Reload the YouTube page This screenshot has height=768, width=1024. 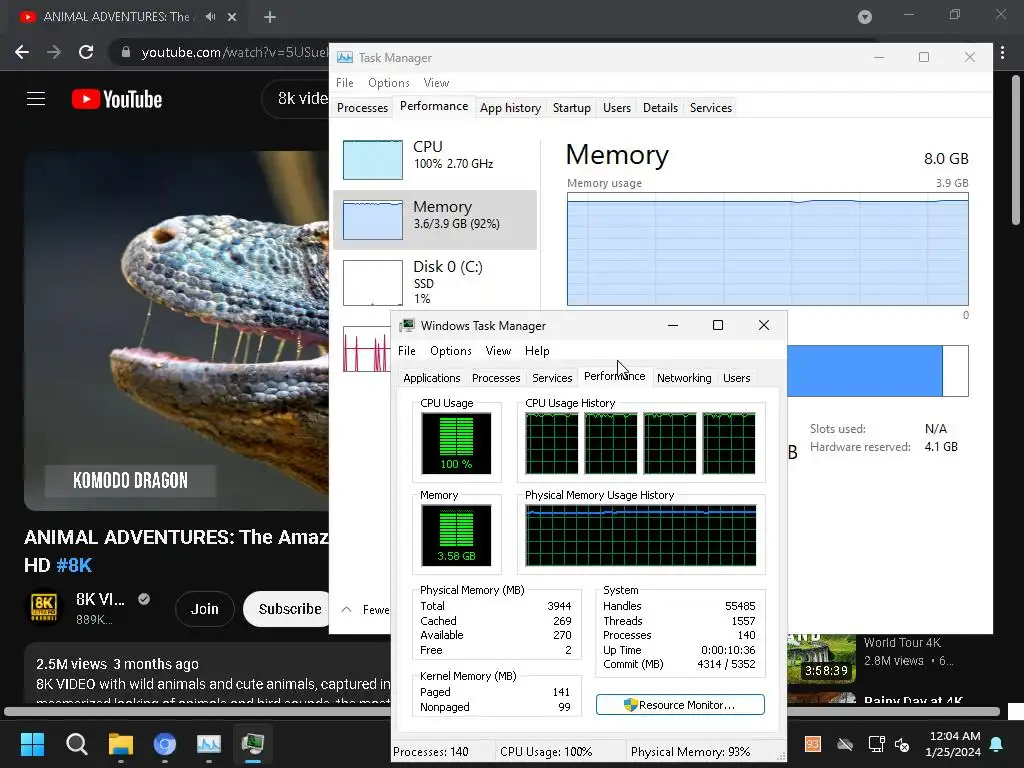click(86, 52)
